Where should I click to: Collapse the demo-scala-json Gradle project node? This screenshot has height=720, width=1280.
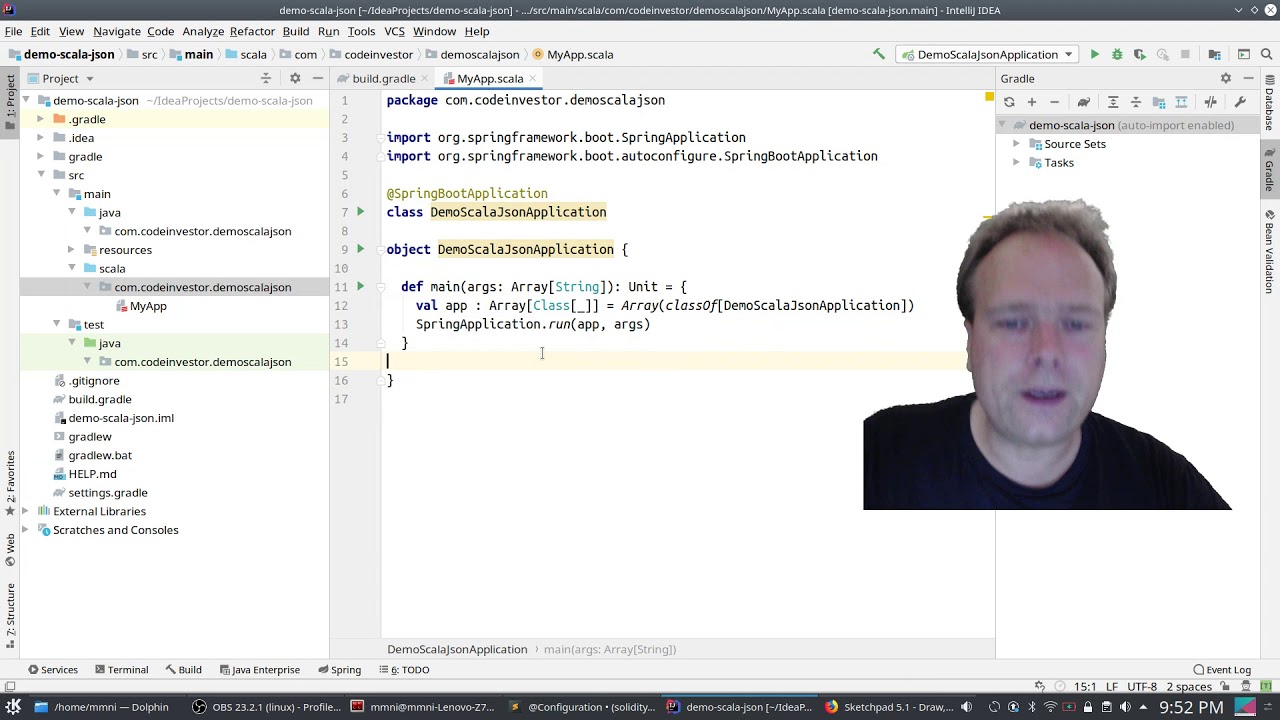tap(1002, 126)
